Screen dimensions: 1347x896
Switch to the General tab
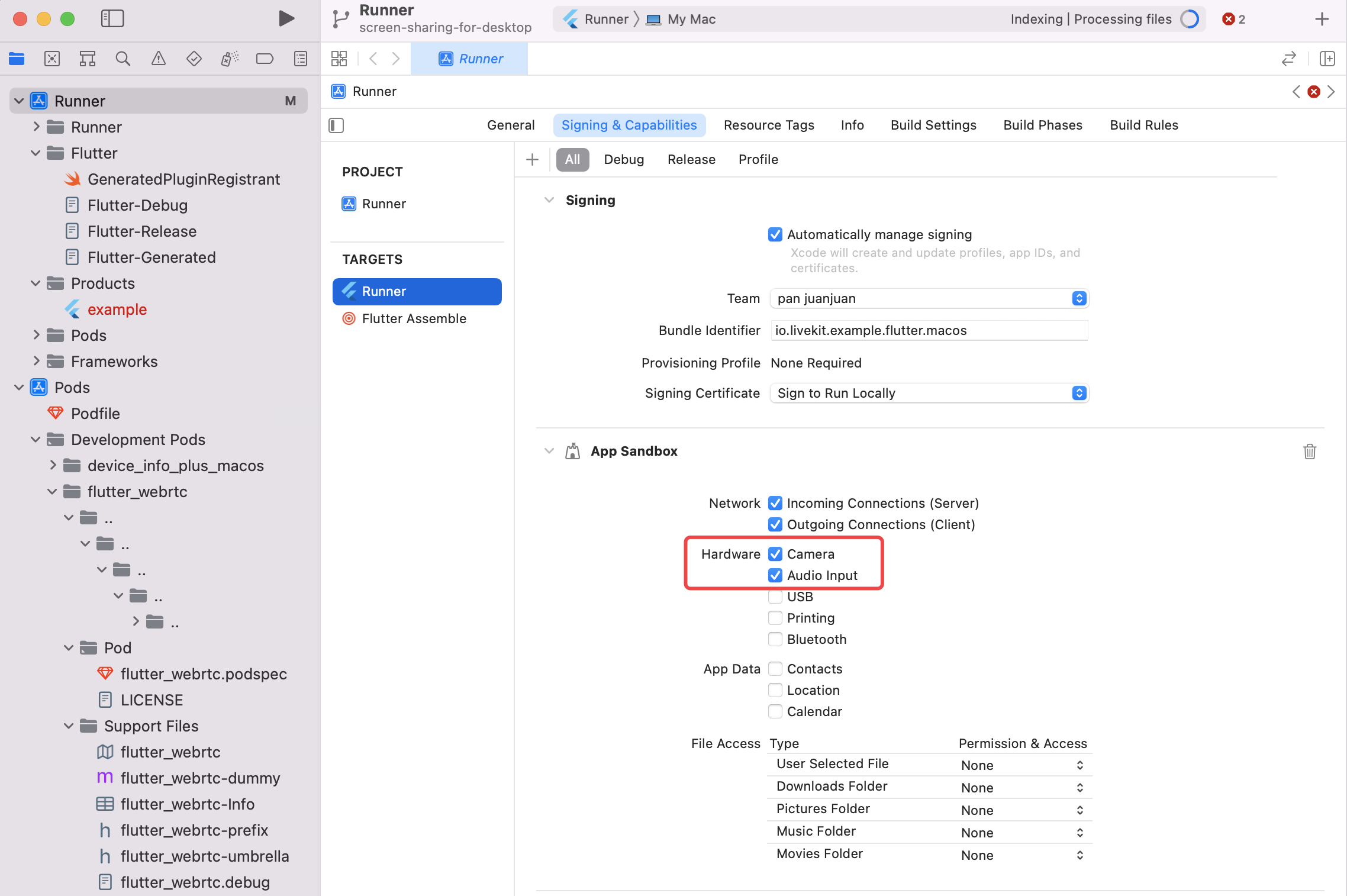click(511, 125)
